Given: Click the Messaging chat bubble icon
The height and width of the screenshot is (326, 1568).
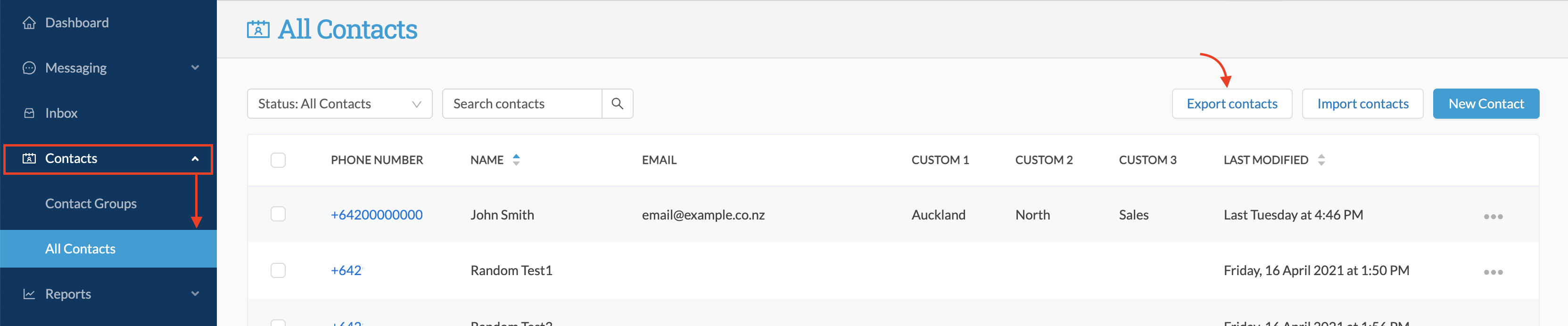Looking at the screenshot, I should pos(29,68).
